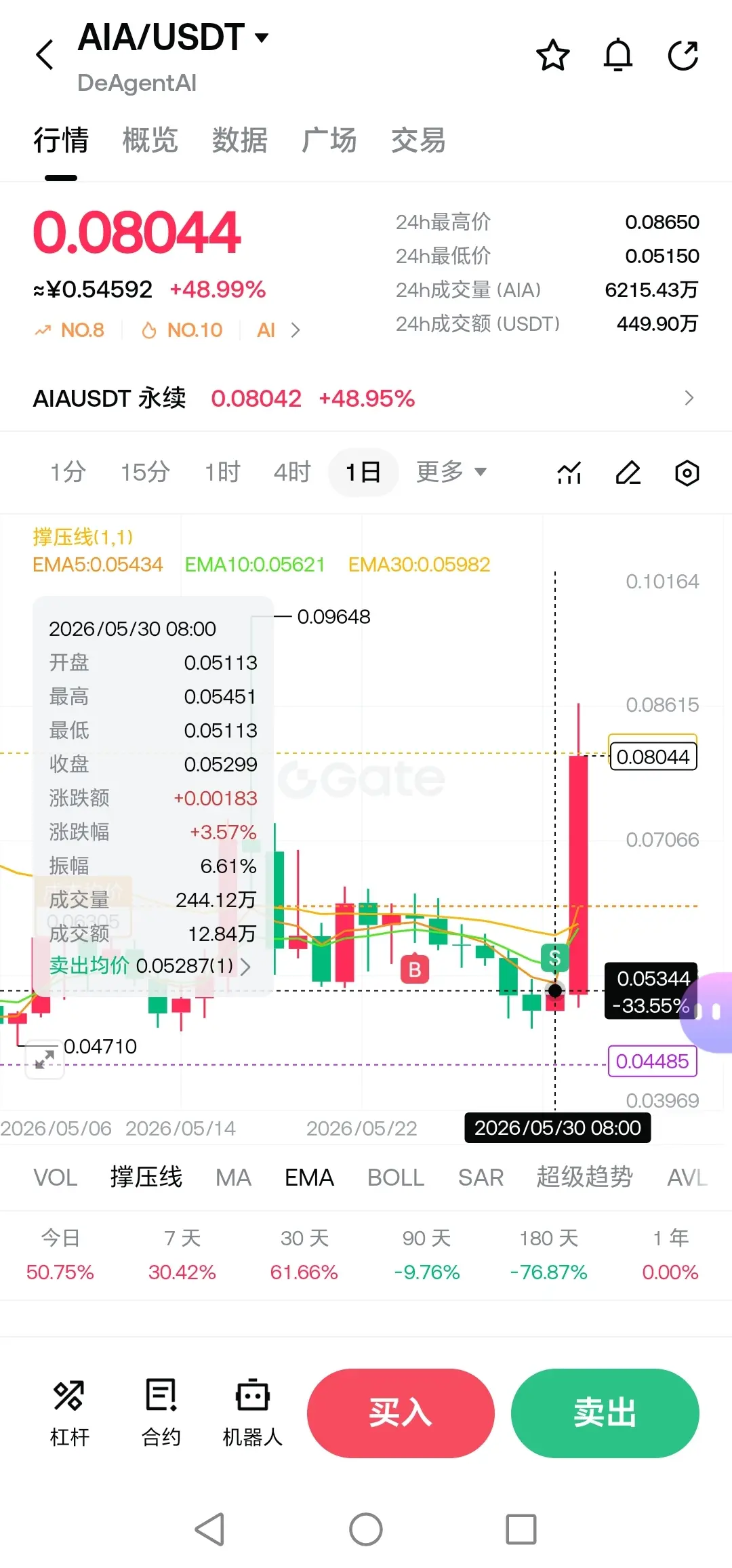Expand tags with chevron beside AI
This screenshot has width=732, height=1568.
296,330
